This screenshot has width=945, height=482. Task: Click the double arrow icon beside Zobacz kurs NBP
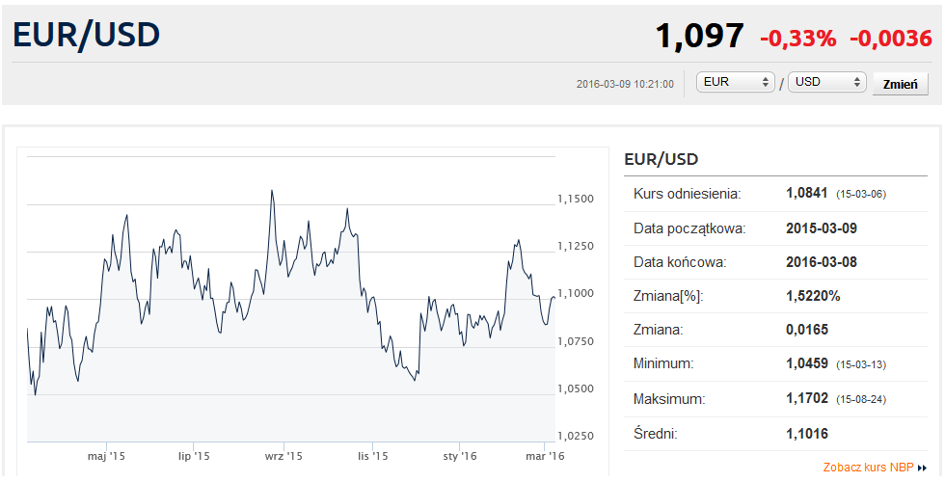tap(922, 468)
